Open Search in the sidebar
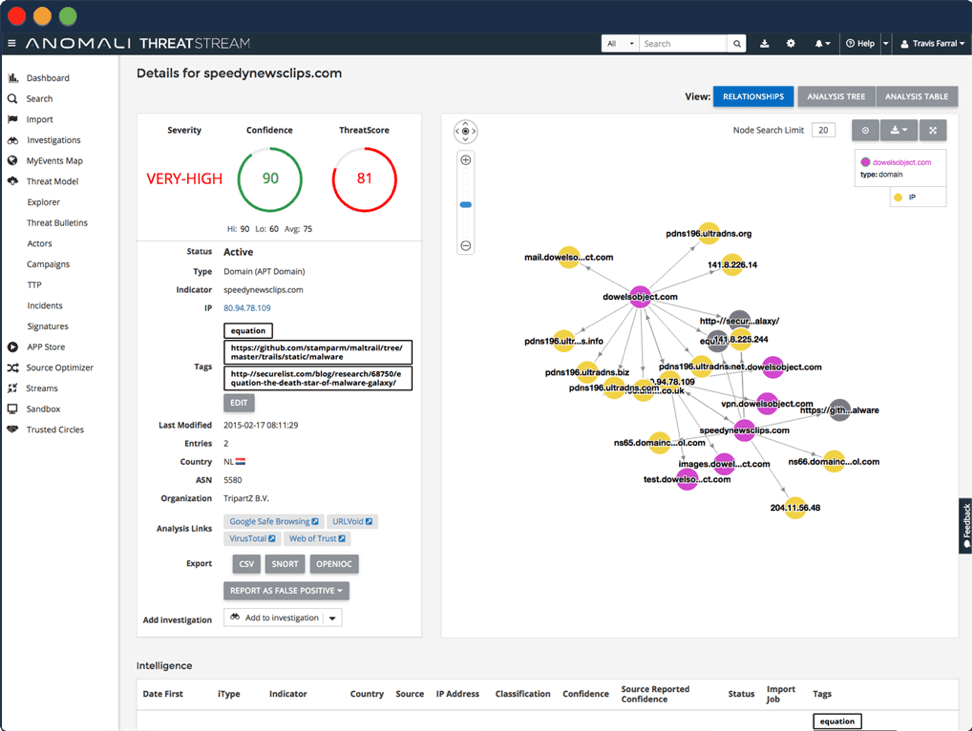The height and width of the screenshot is (731, 972). click(39, 99)
